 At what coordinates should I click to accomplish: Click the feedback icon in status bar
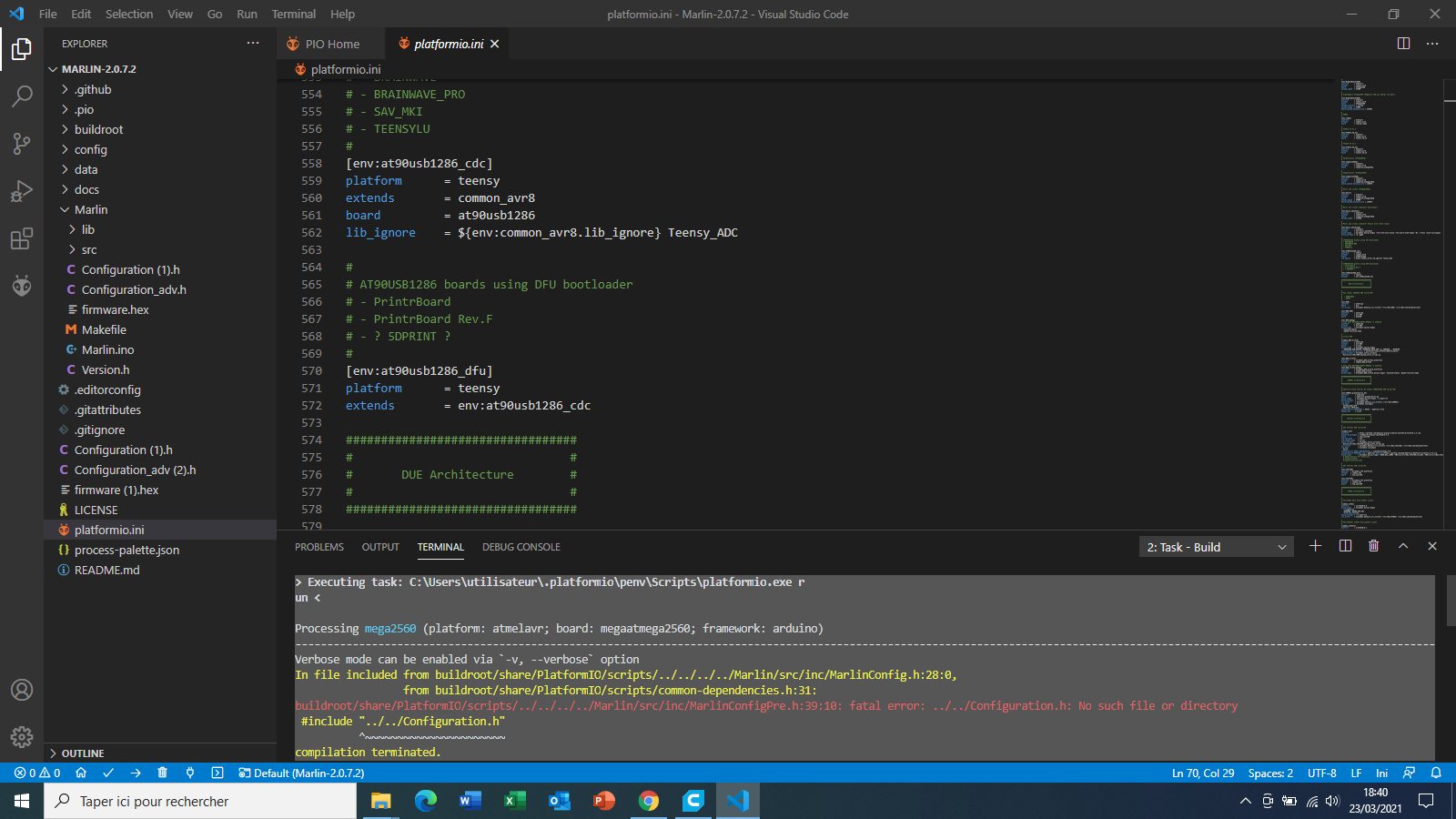1409,773
